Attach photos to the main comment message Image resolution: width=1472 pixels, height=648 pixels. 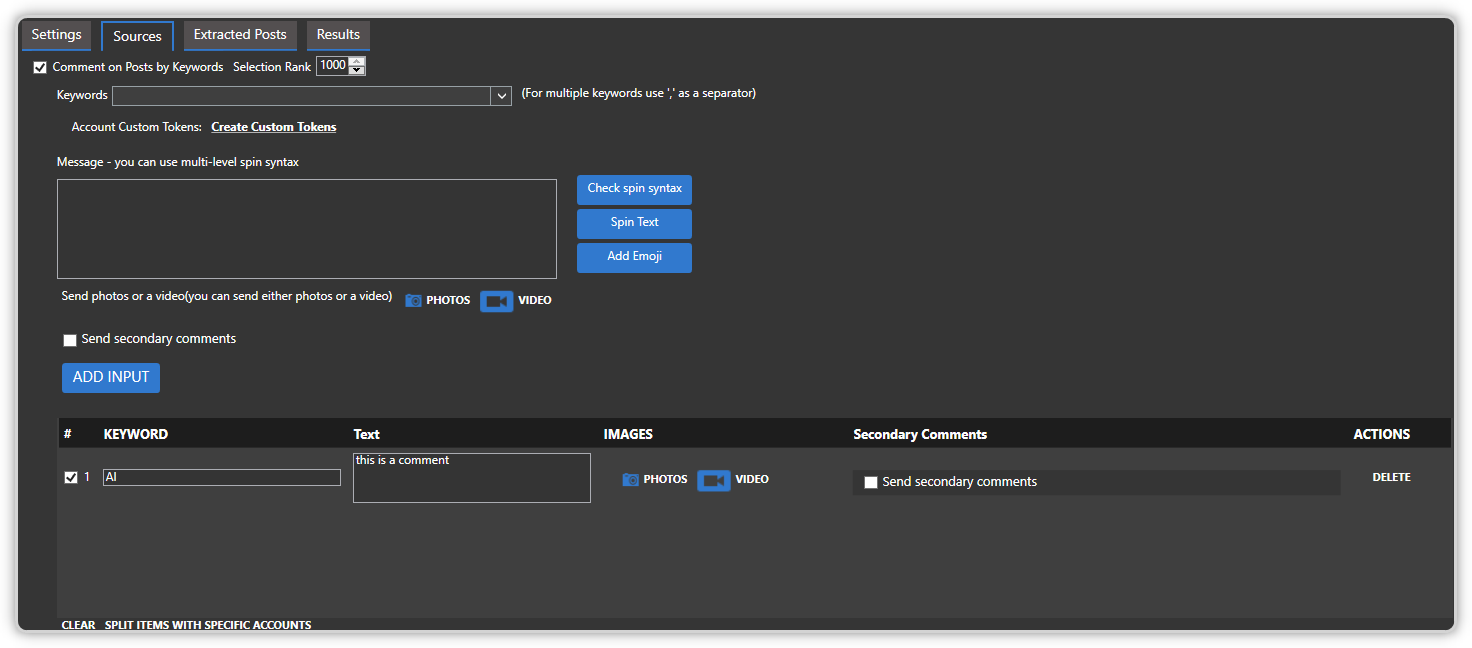tap(437, 300)
